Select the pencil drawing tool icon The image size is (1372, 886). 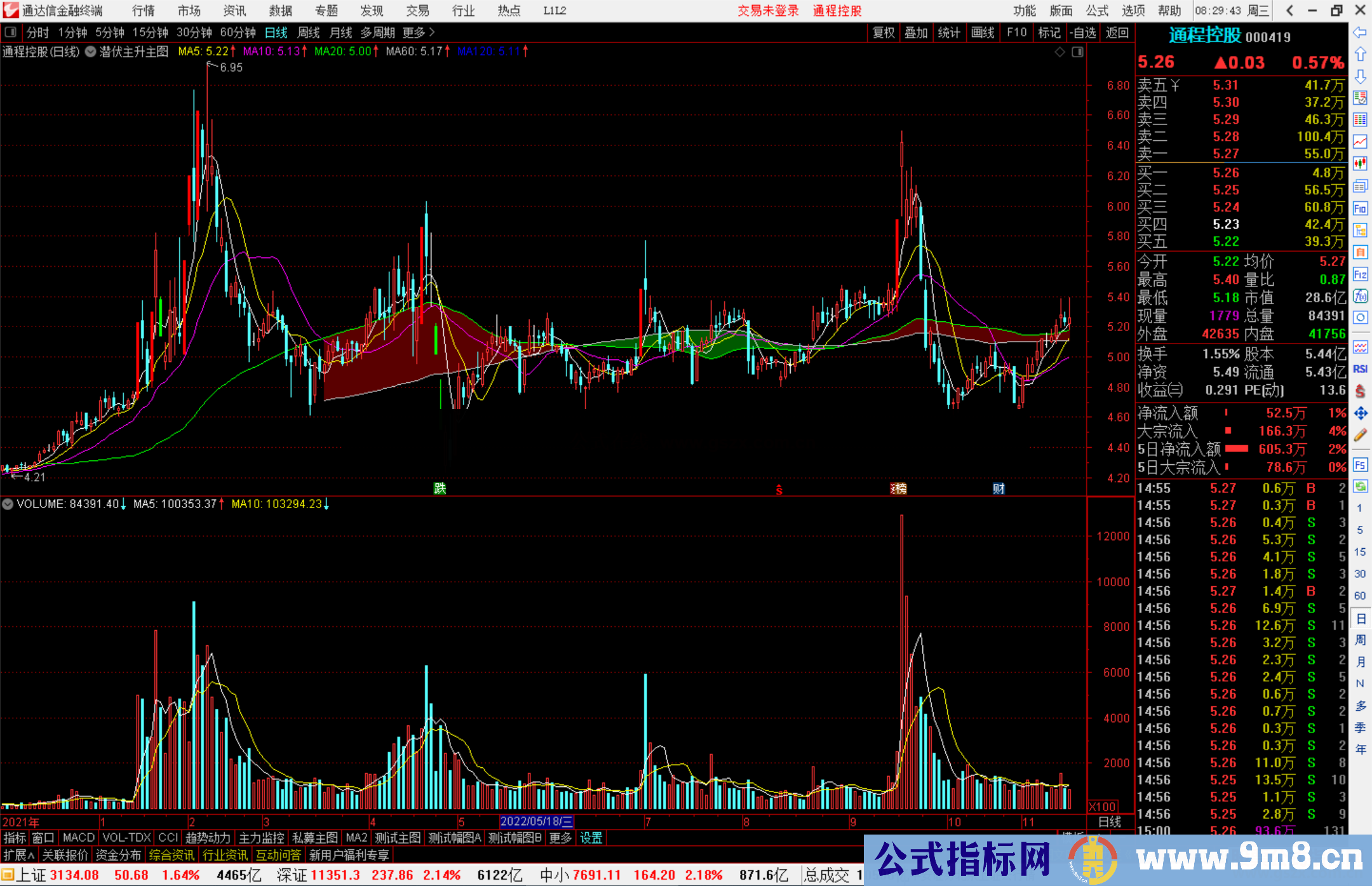(x=1360, y=435)
